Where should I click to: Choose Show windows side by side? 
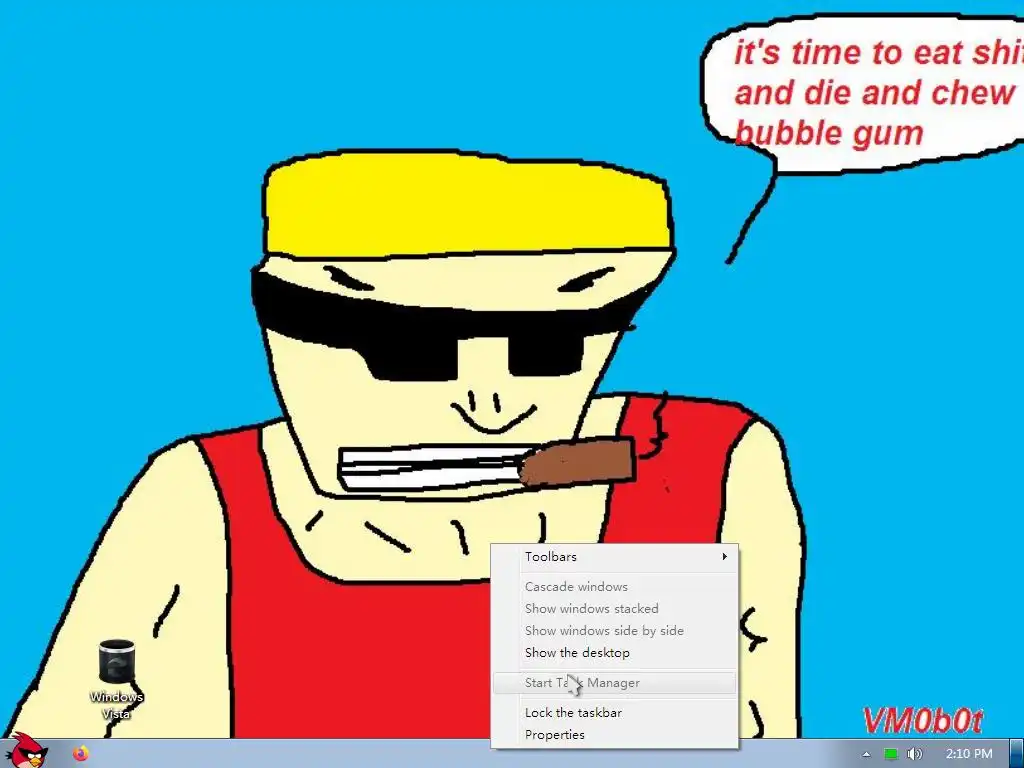click(615, 631)
